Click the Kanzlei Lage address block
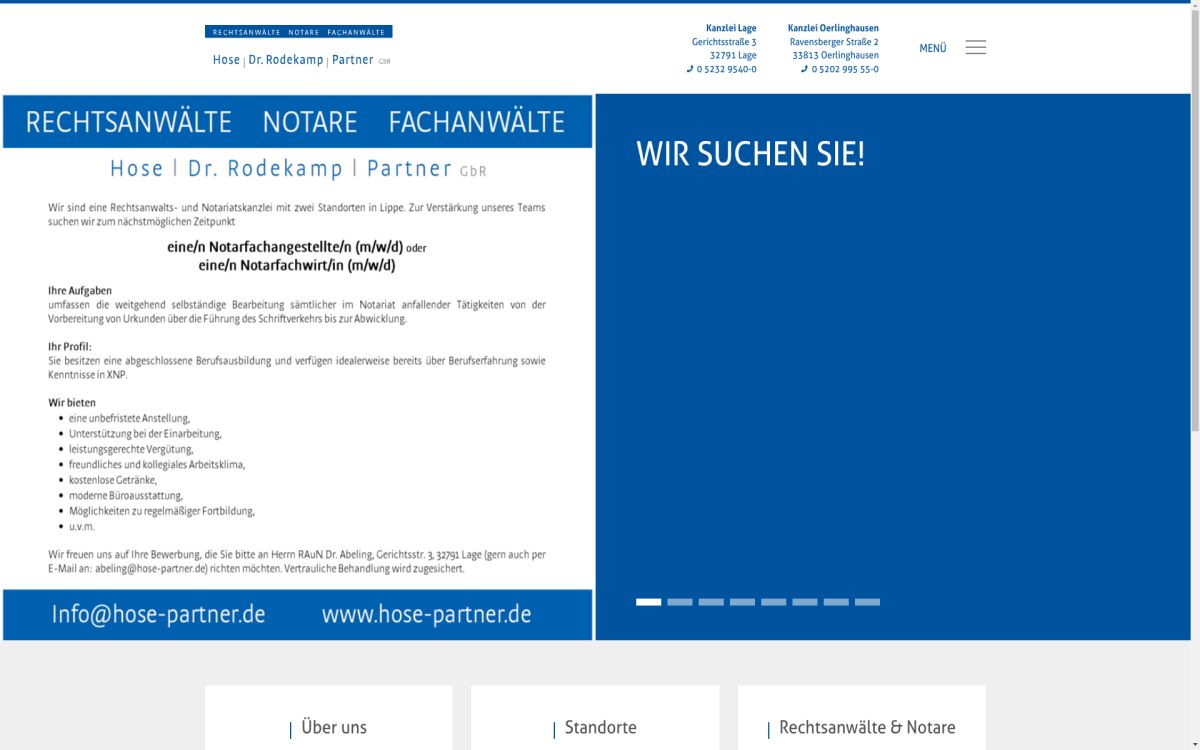Viewport: 1200px width, 750px height. tap(731, 41)
